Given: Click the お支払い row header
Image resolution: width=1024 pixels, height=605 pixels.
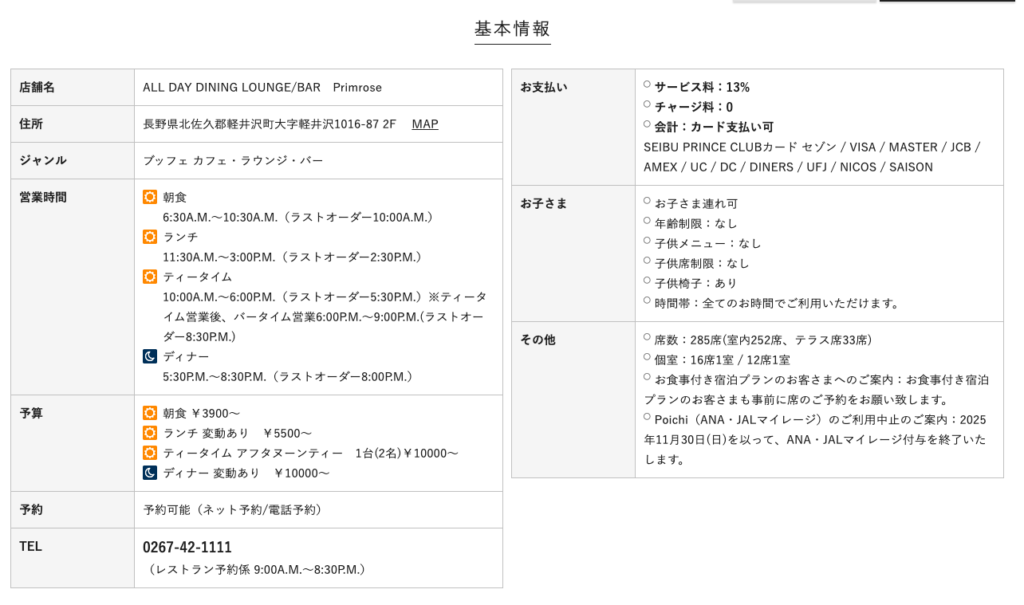Looking at the screenshot, I should click(544, 87).
